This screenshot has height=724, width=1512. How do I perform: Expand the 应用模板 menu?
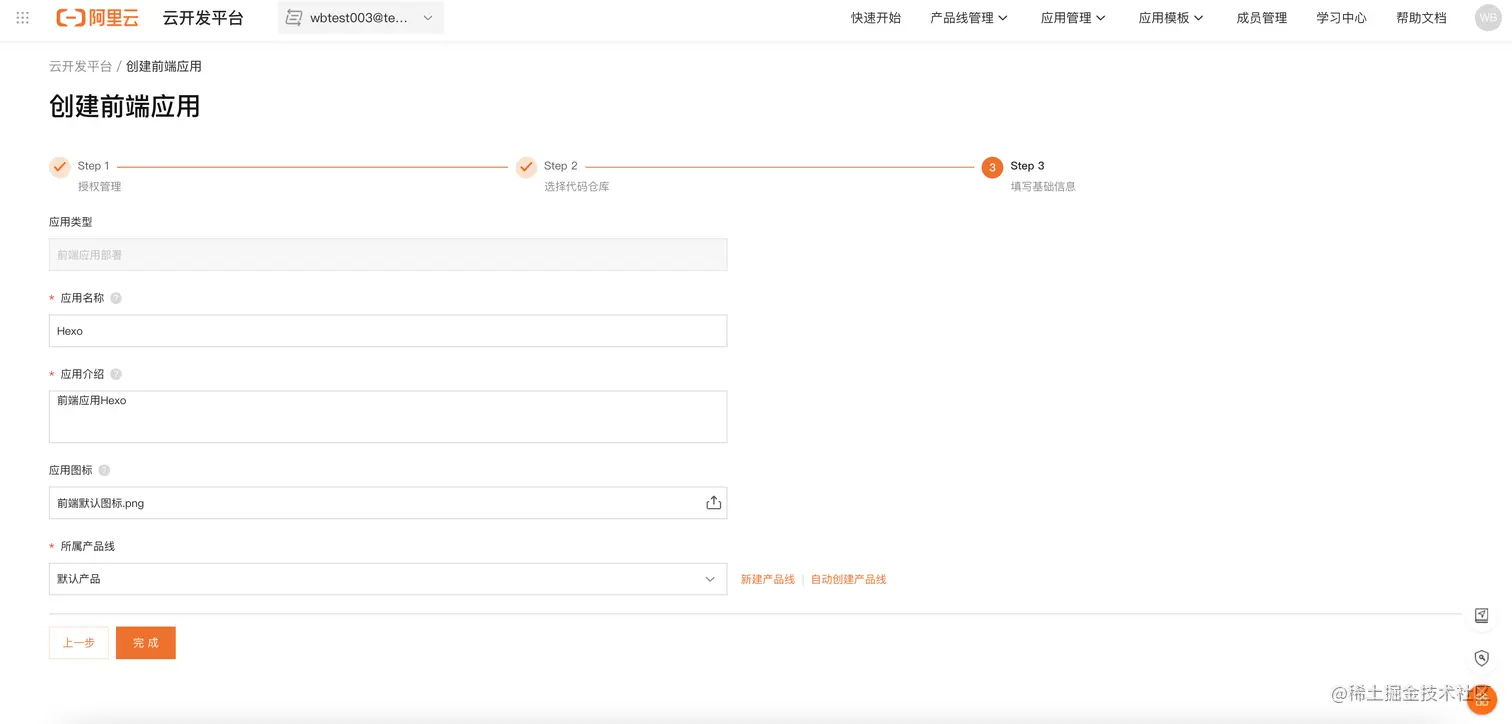(x=1171, y=18)
